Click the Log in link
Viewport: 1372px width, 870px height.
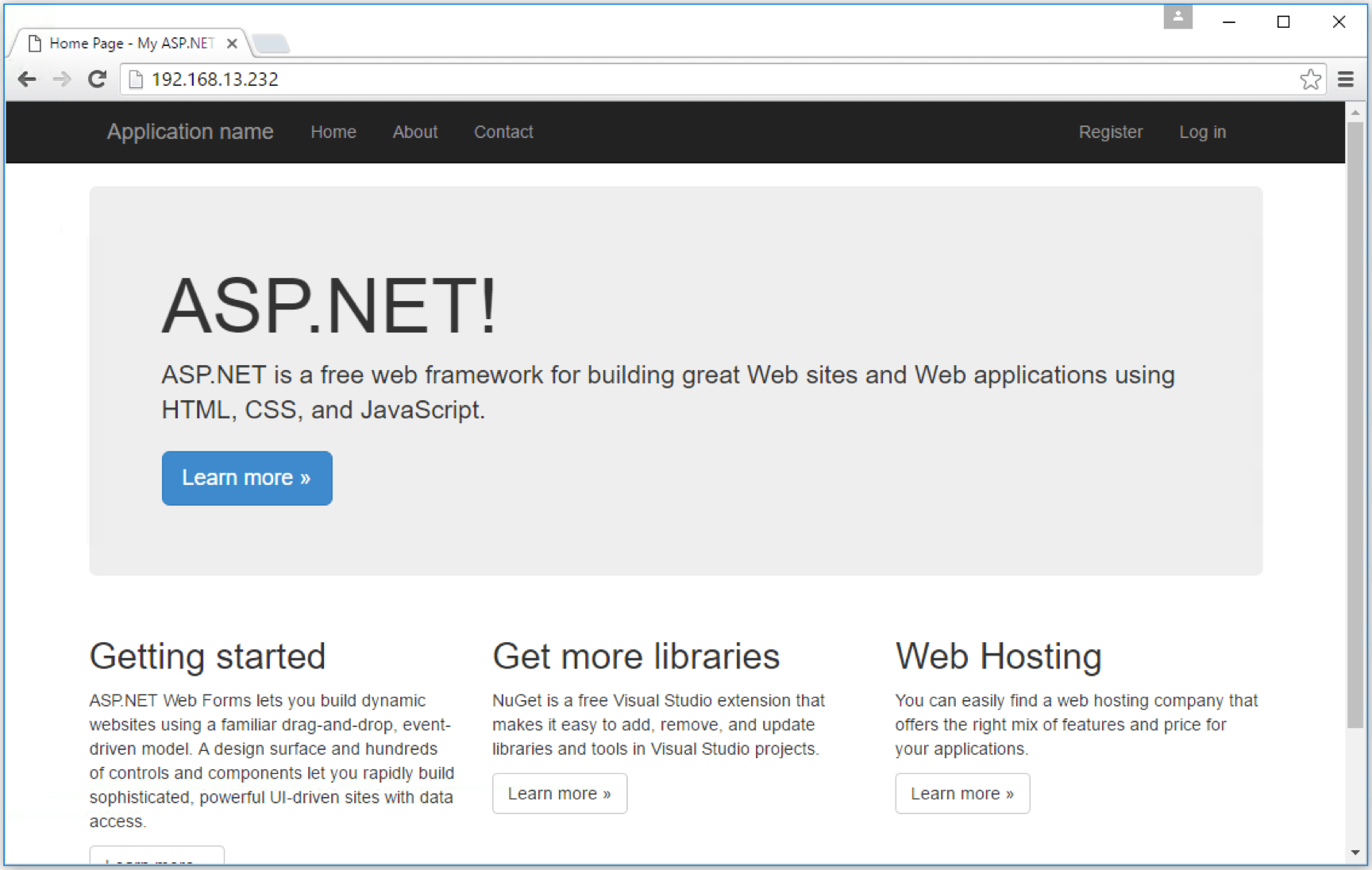(1202, 132)
